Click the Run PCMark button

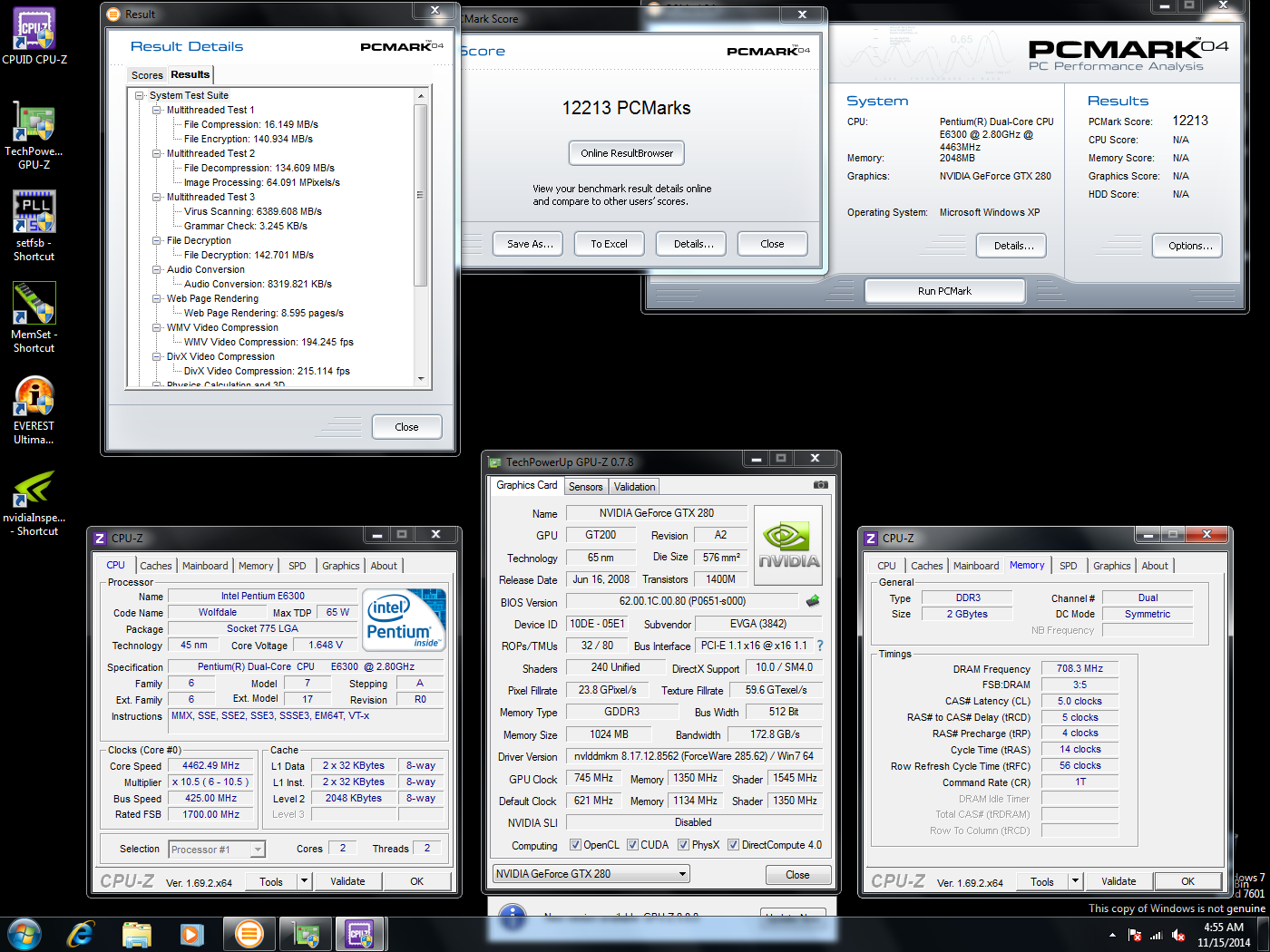pyautogui.click(x=944, y=291)
